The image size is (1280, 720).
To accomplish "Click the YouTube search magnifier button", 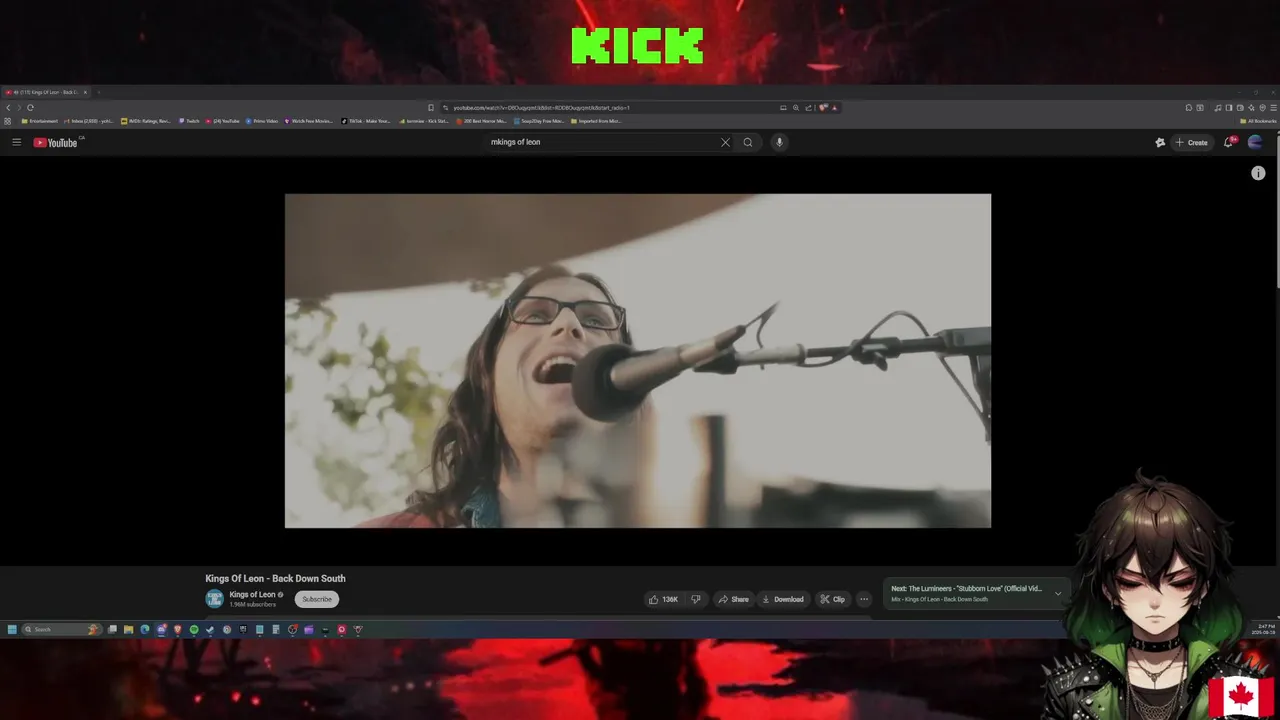I will tap(747, 142).
